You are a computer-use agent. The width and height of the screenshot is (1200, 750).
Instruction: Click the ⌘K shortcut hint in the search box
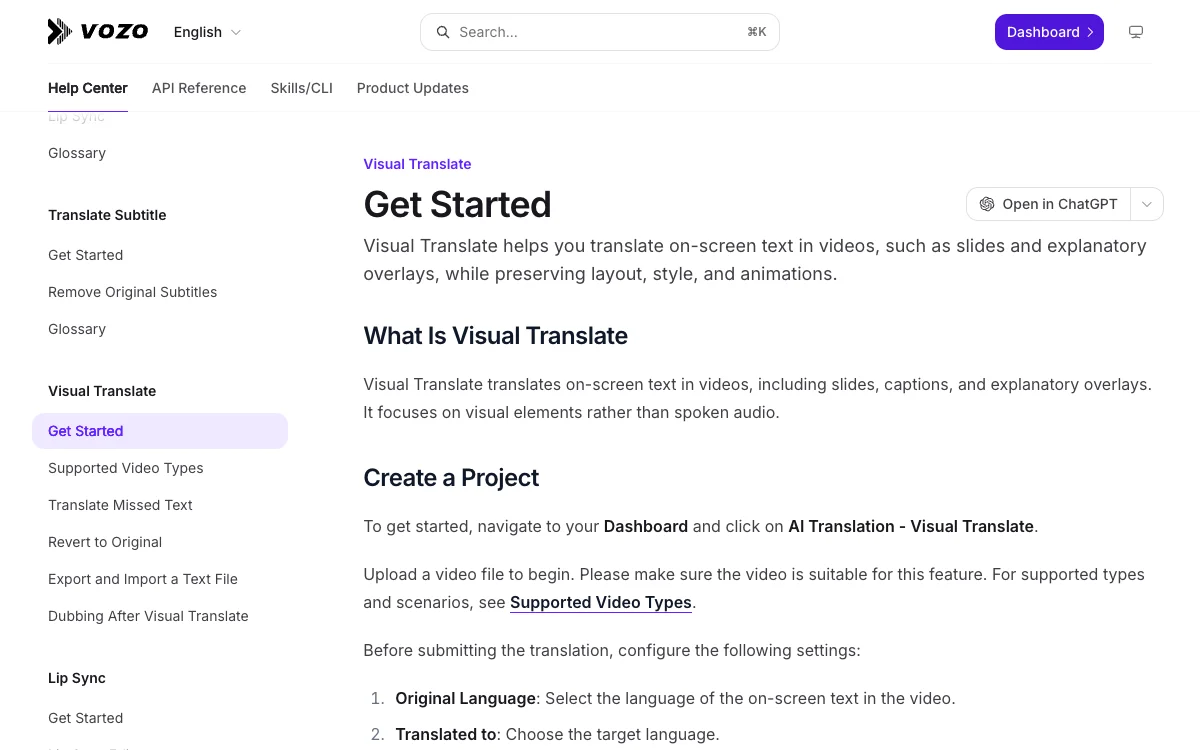click(757, 32)
